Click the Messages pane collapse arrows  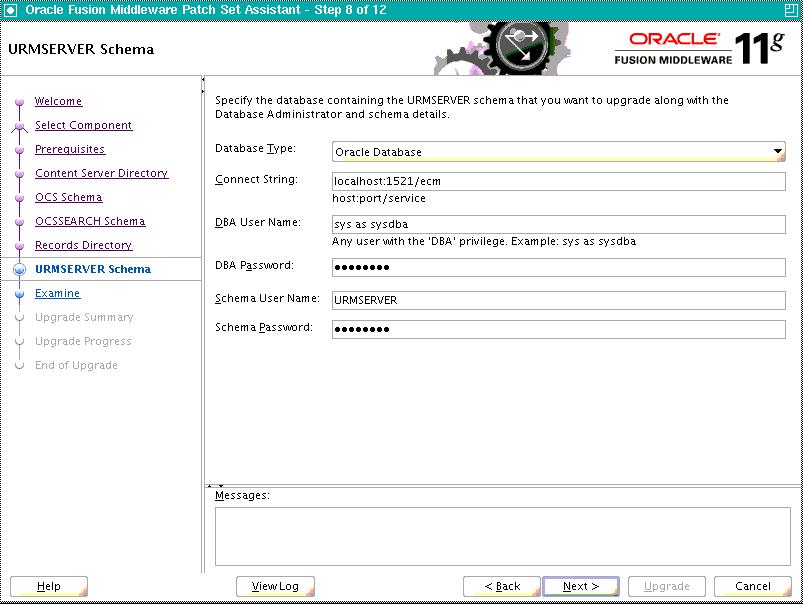(215, 486)
